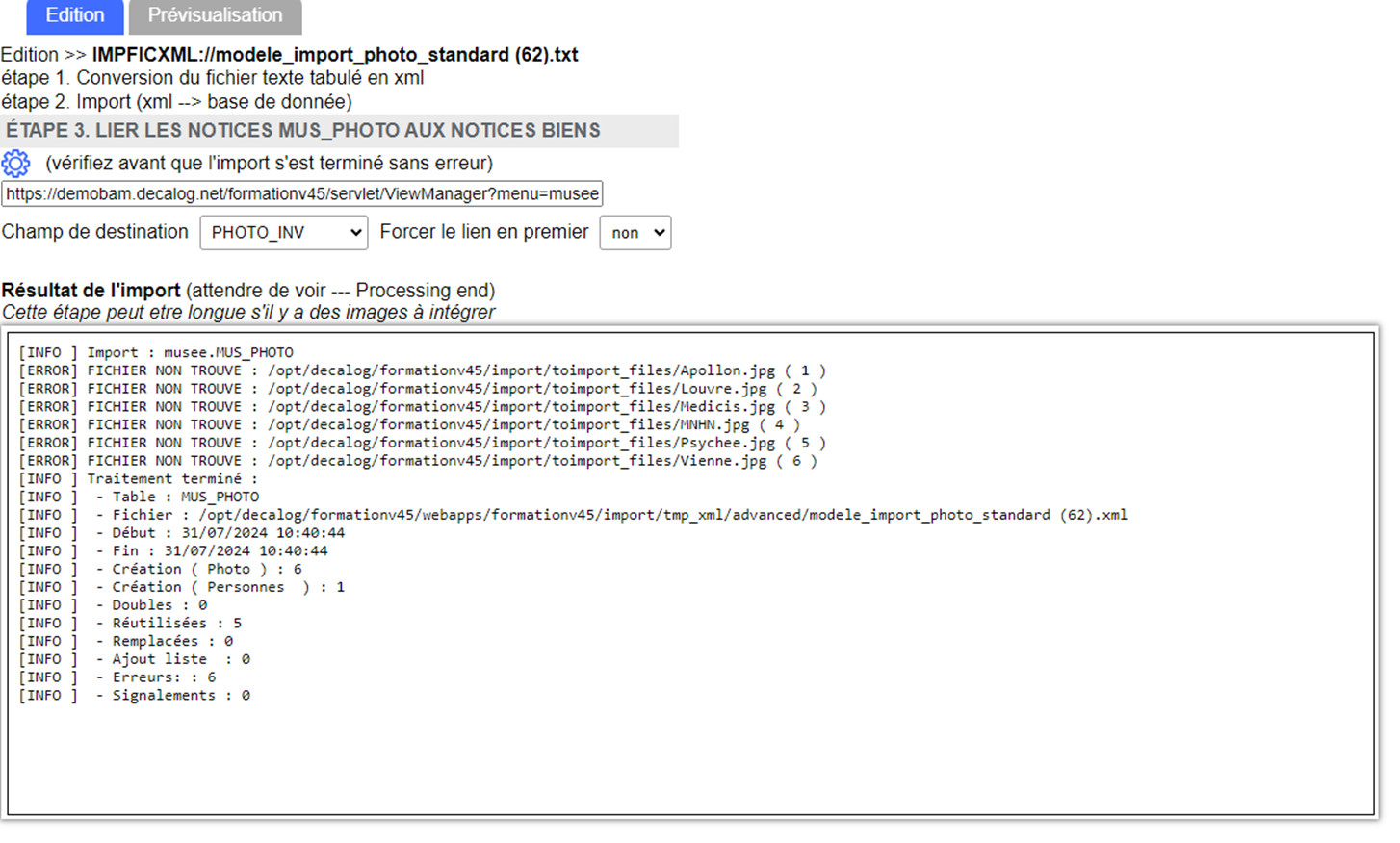
Task: Open étape 1 Conversion du fichier texte
Action: (x=213, y=78)
